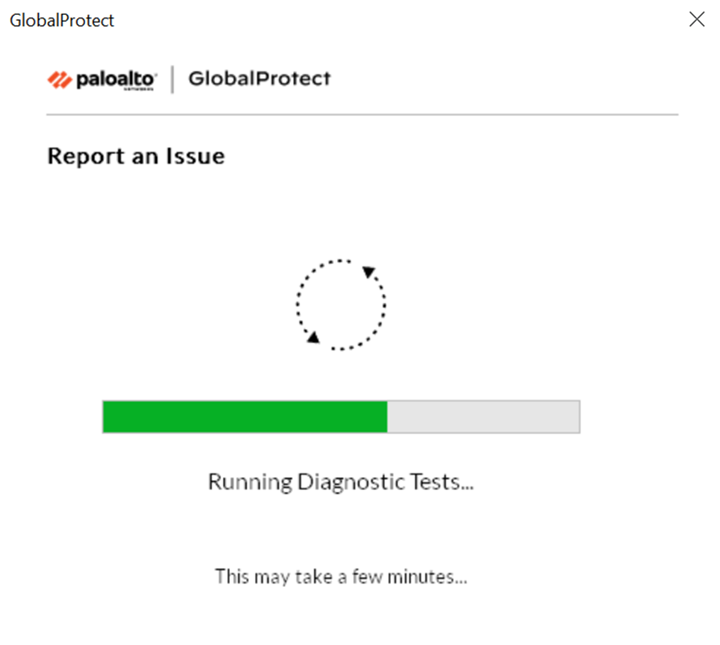Click the horizontal separator line below the header
Screen dimensions: 720x645
click(x=362, y=115)
